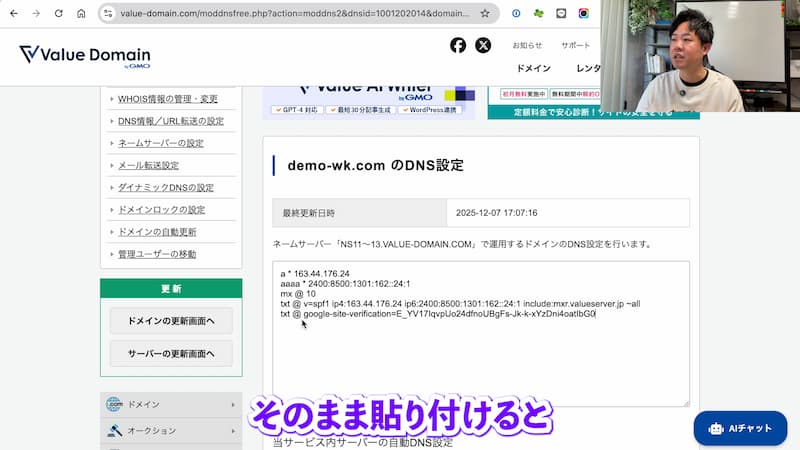Click the オークション gavel icon in the sidebar
Viewport: 800px width, 450px height.
114,431
